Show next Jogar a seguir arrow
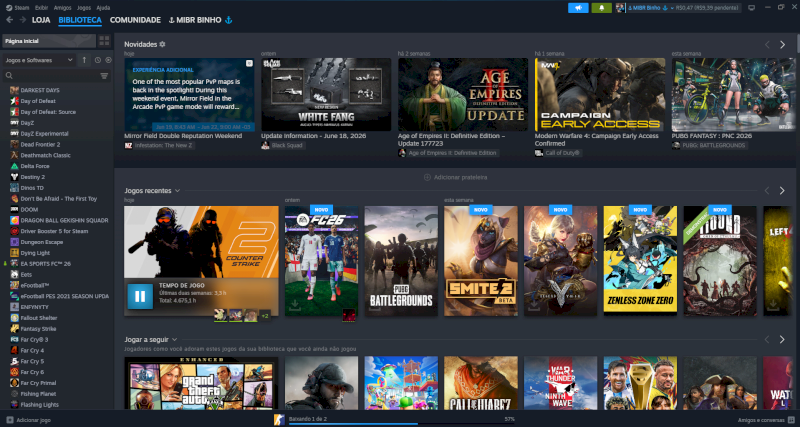The width and height of the screenshot is (800, 427). point(782,339)
